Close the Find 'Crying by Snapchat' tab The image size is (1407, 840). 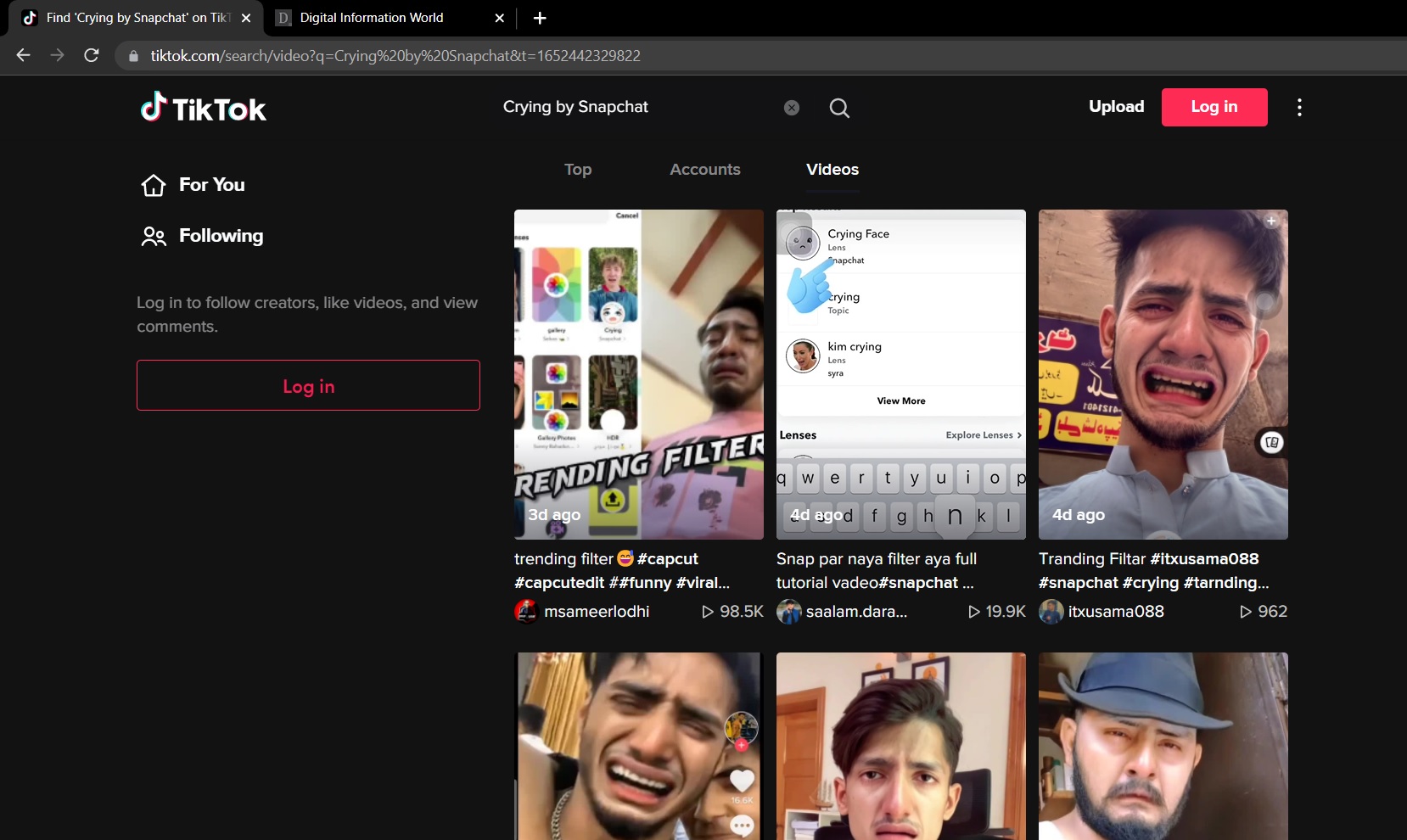(246, 18)
